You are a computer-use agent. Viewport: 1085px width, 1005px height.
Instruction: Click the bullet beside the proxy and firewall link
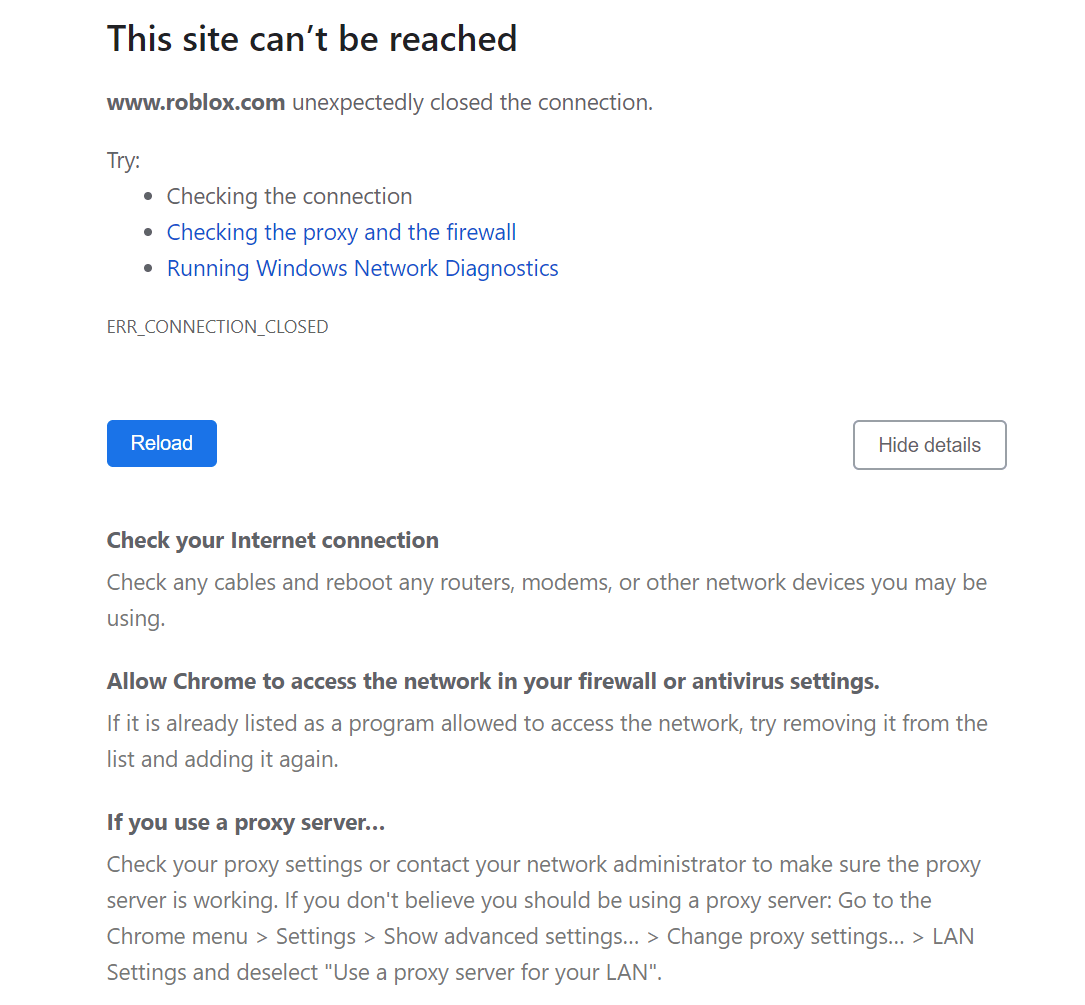150,232
